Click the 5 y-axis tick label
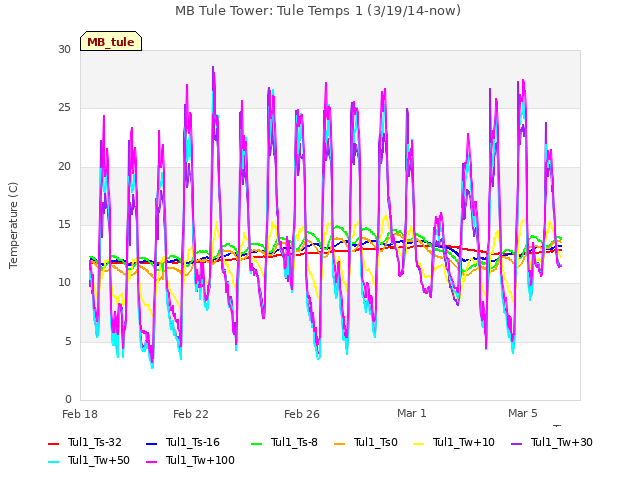640x480 pixels. tap(68, 341)
